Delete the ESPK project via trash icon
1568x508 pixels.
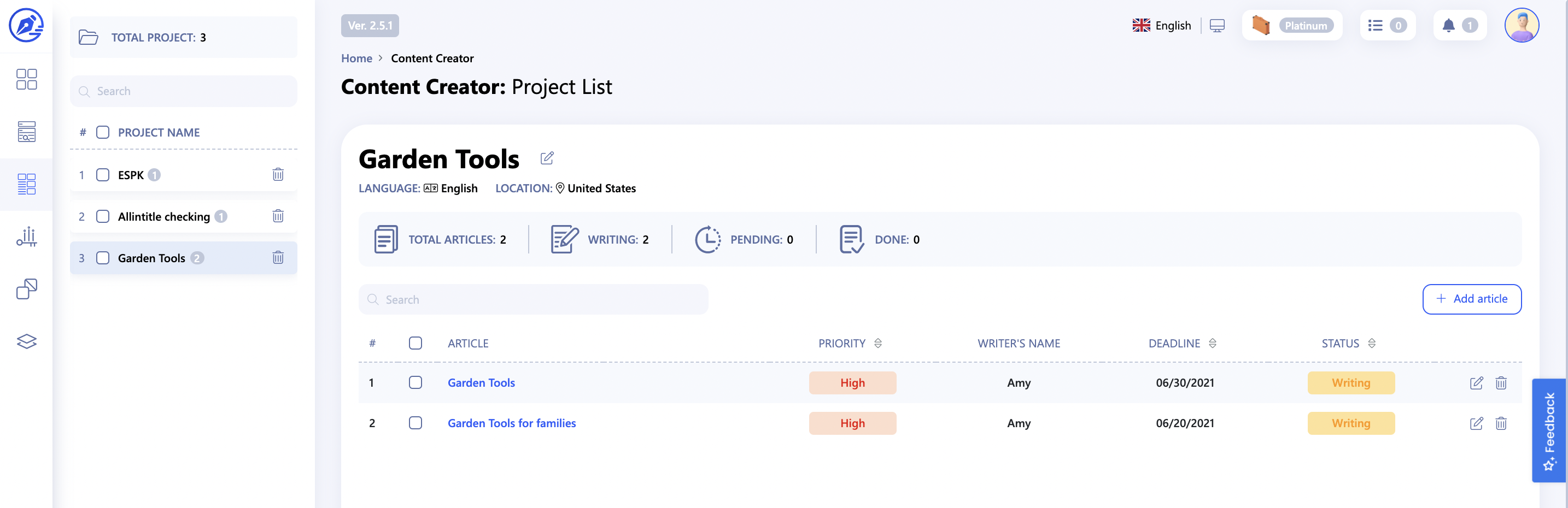pyautogui.click(x=278, y=175)
